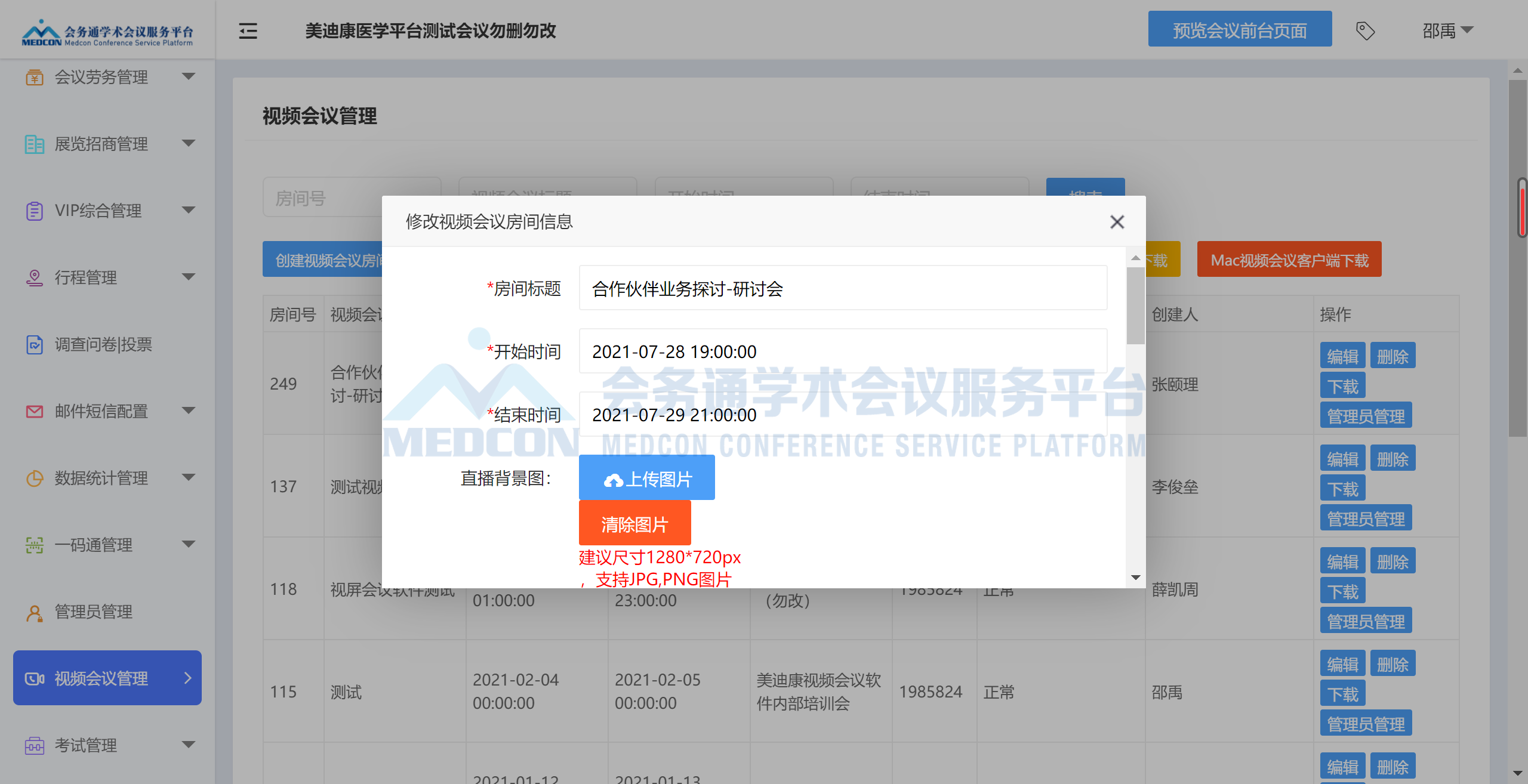Click 下载 for room 118
The height and width of the screenshot is (784, 1528).
click(1343, 591)
